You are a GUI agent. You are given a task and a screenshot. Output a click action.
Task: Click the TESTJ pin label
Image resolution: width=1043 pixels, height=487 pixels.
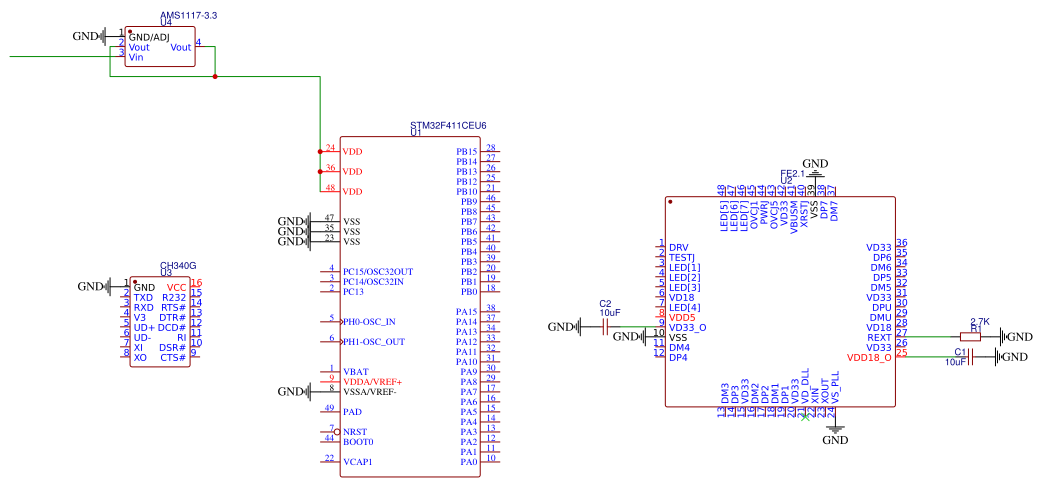tap(682, 257)
